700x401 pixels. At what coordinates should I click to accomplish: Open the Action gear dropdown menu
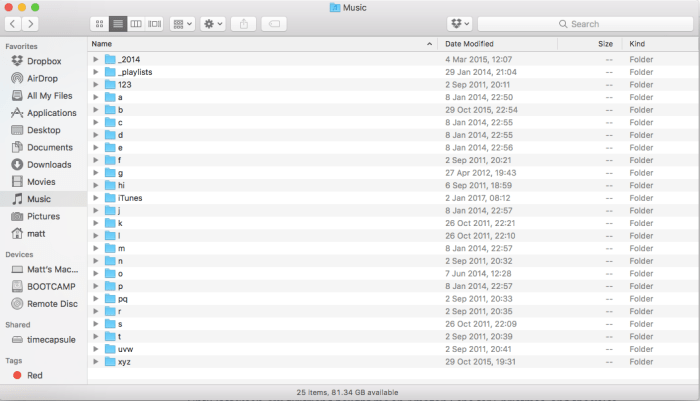(x=213, y=23)
